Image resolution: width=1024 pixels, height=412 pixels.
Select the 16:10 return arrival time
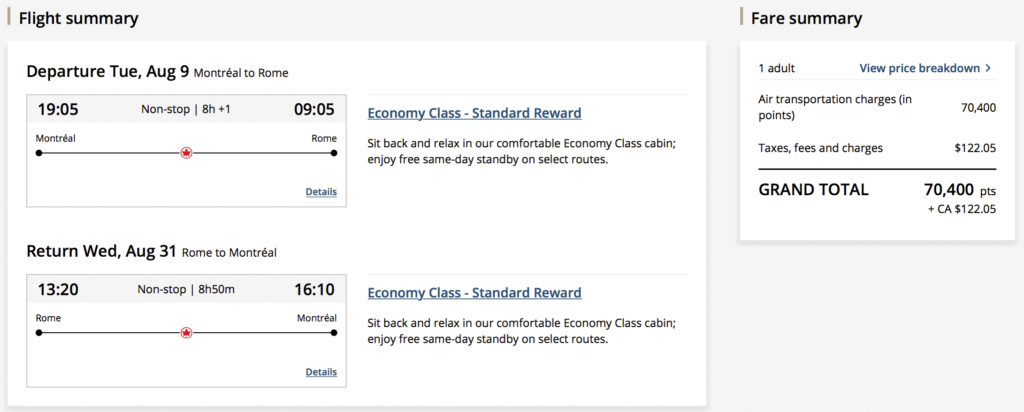pos(314,289)
